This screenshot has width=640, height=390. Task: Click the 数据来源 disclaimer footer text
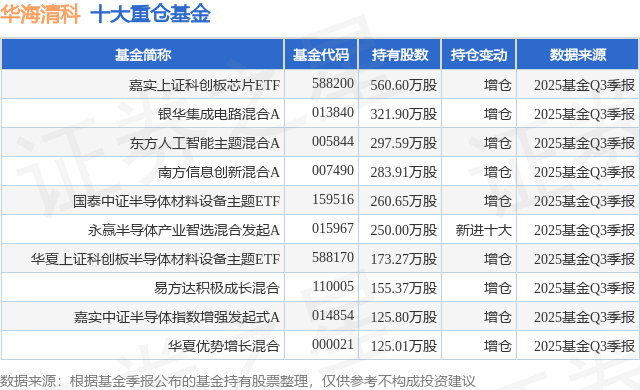click(x=238, y=381)
